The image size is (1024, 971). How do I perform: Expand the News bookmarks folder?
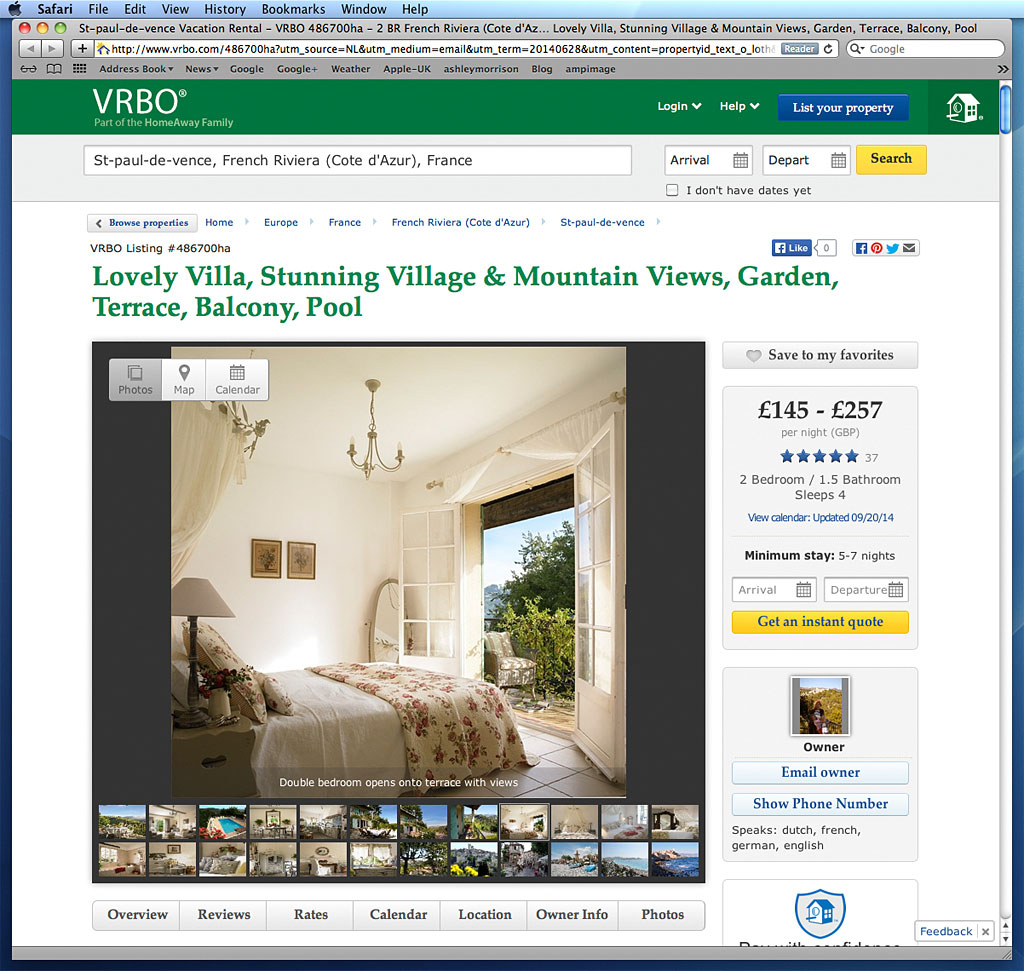click(x=201, y=69)
